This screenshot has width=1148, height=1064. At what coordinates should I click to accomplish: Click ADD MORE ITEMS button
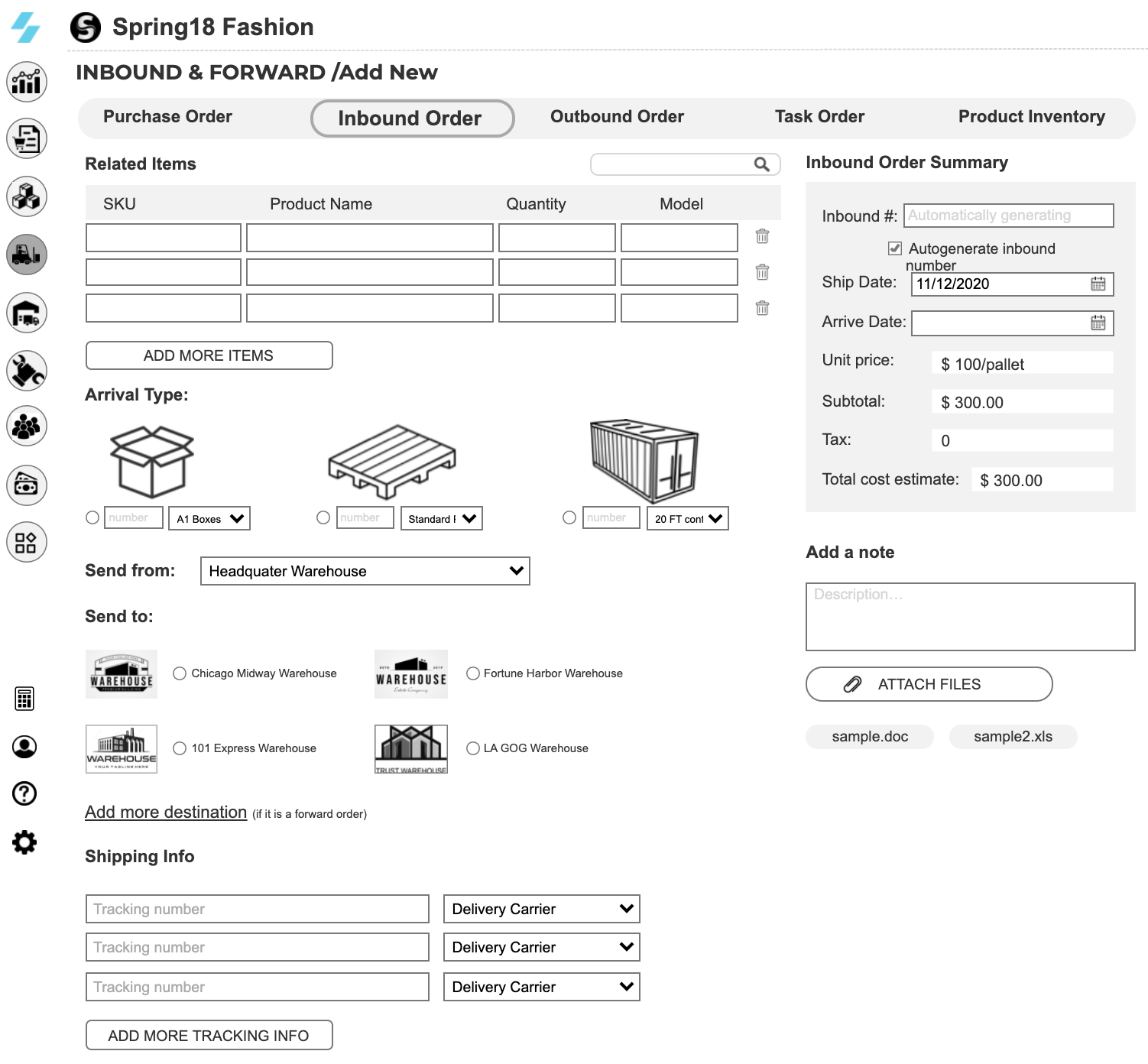[209, 355]
